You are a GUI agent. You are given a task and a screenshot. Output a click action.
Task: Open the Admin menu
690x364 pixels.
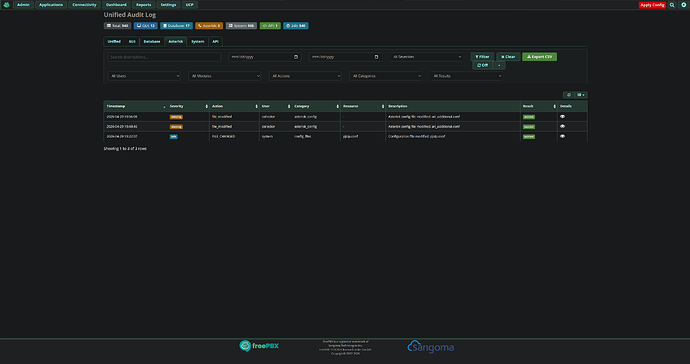click(x=23, y=5)
